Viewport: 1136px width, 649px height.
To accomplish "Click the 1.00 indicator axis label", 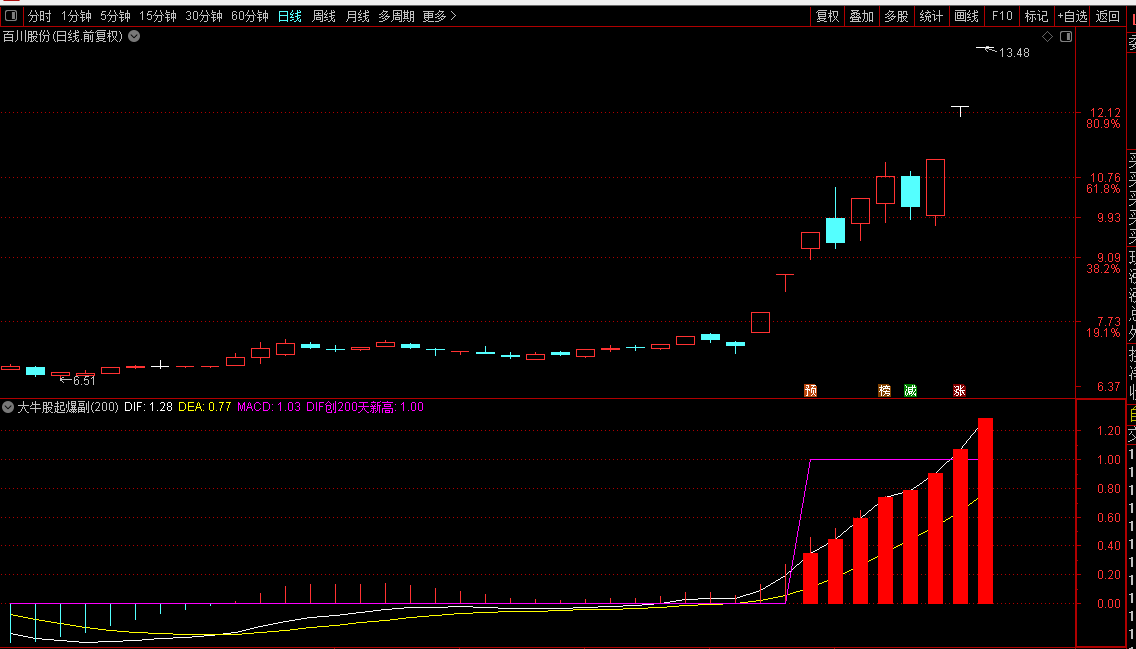I will tap(1108, 460).
